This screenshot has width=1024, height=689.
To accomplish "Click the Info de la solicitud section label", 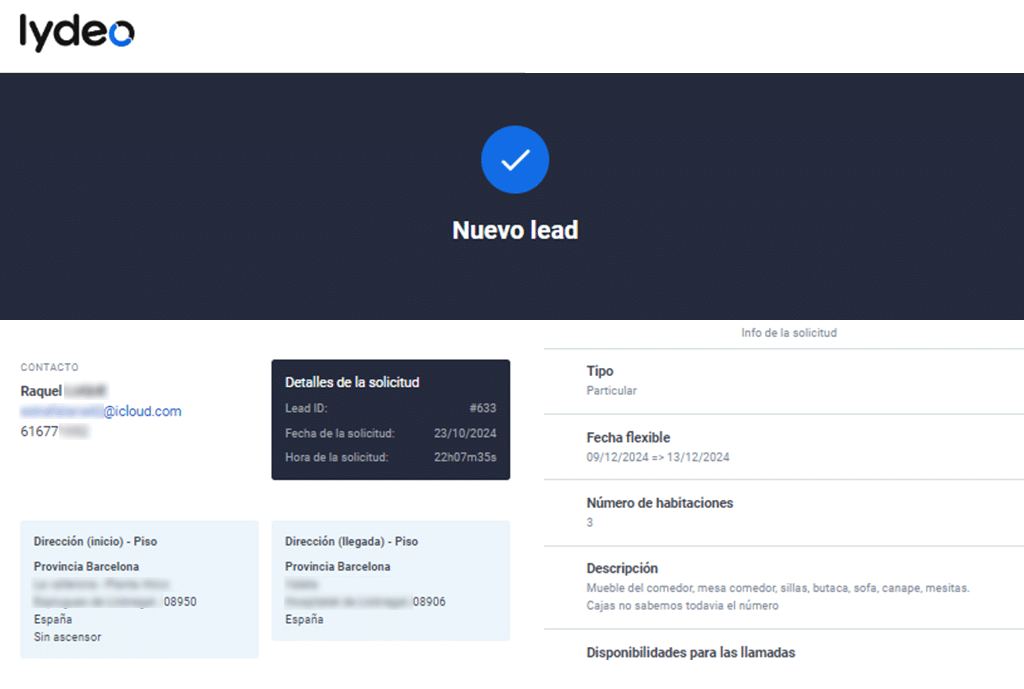I will coord(788,333).
